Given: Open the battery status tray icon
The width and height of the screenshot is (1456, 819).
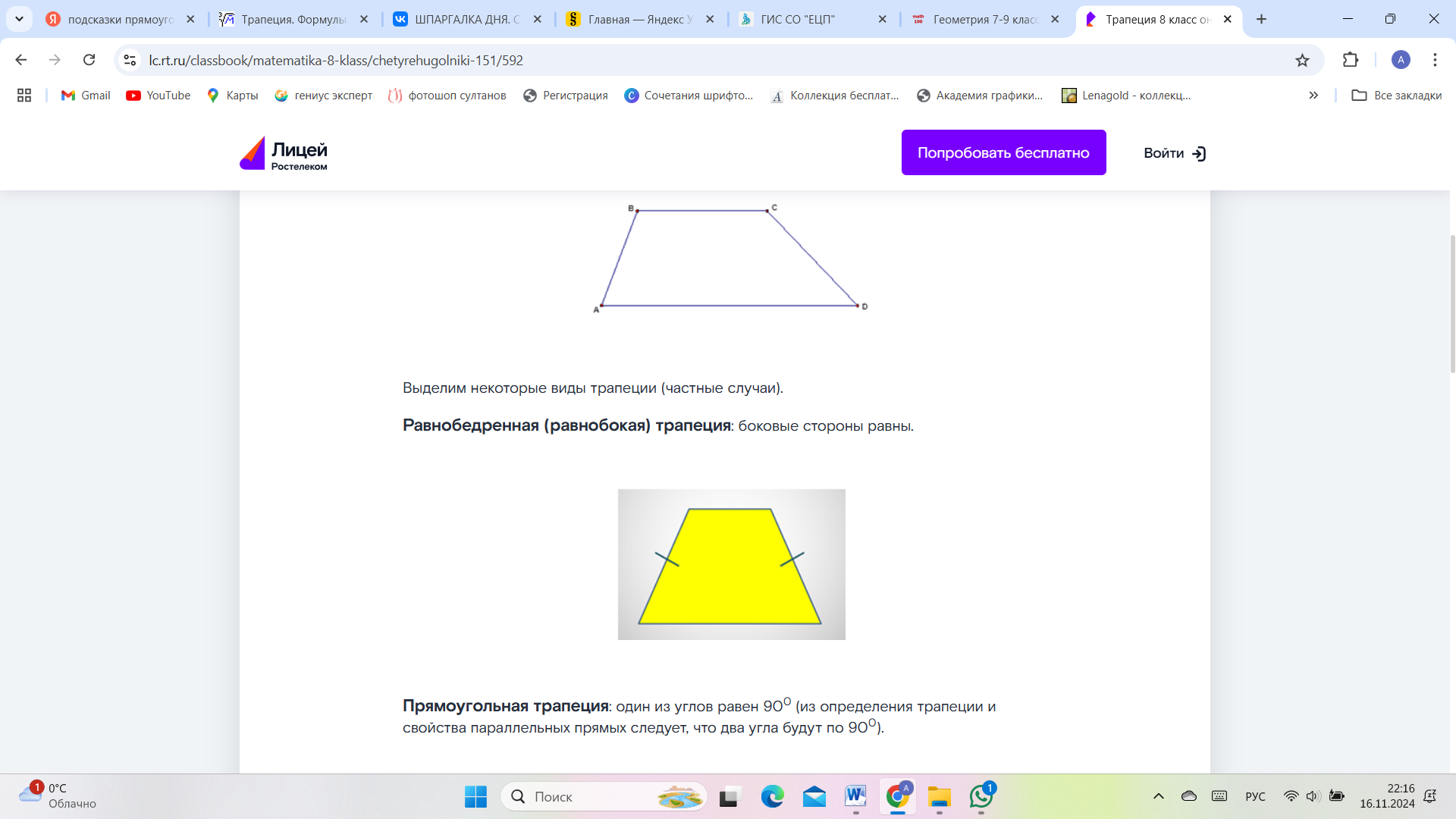Looking at the screenshot, I should point(1337,796).
